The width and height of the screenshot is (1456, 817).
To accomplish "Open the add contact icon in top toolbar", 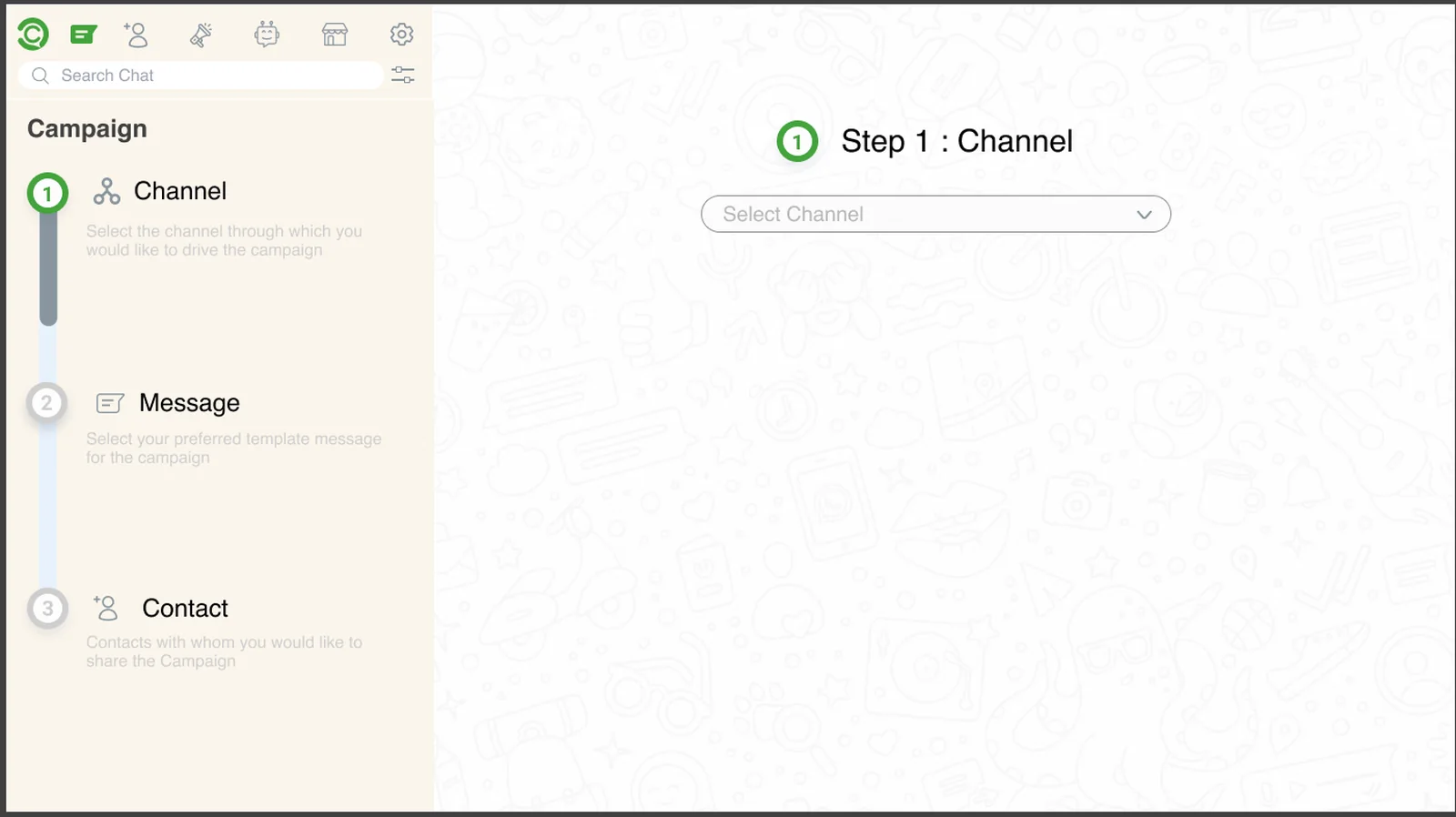I will point(136,35).
